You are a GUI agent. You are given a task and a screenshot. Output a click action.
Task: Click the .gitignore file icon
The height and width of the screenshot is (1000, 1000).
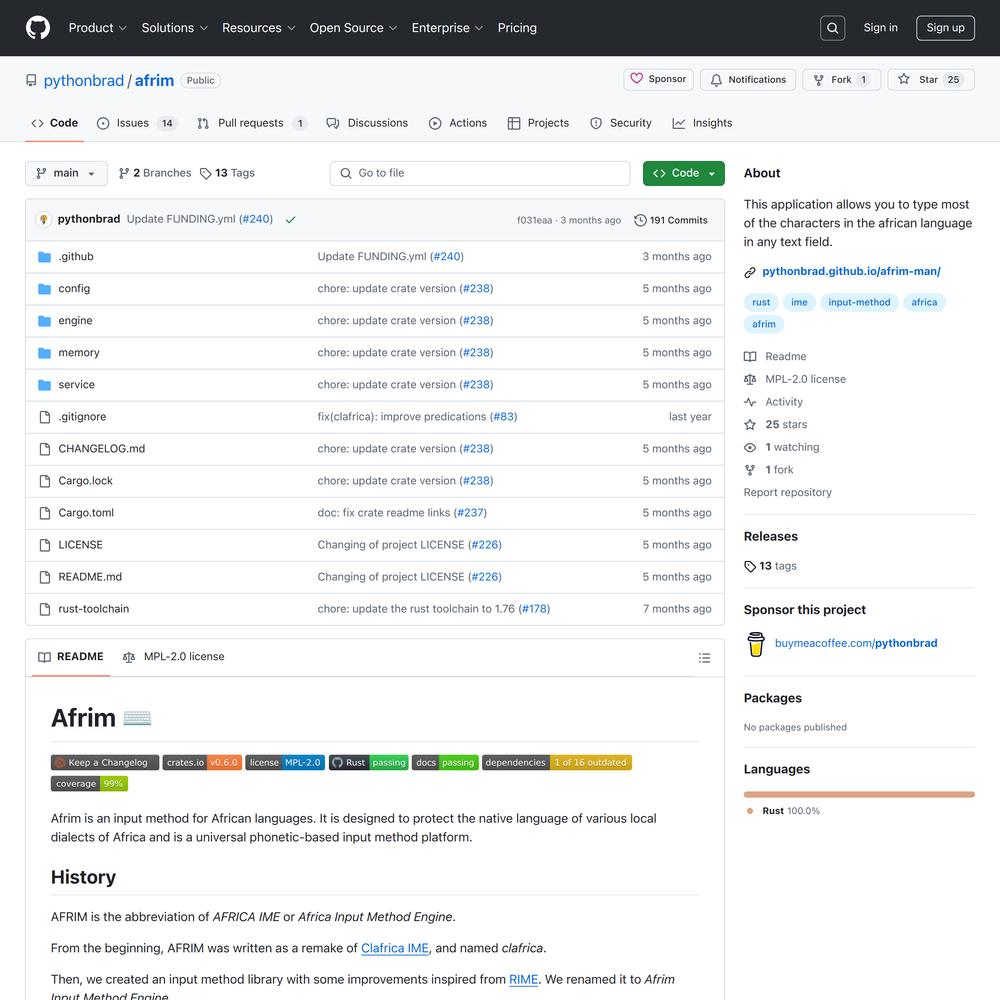[45, 417]
